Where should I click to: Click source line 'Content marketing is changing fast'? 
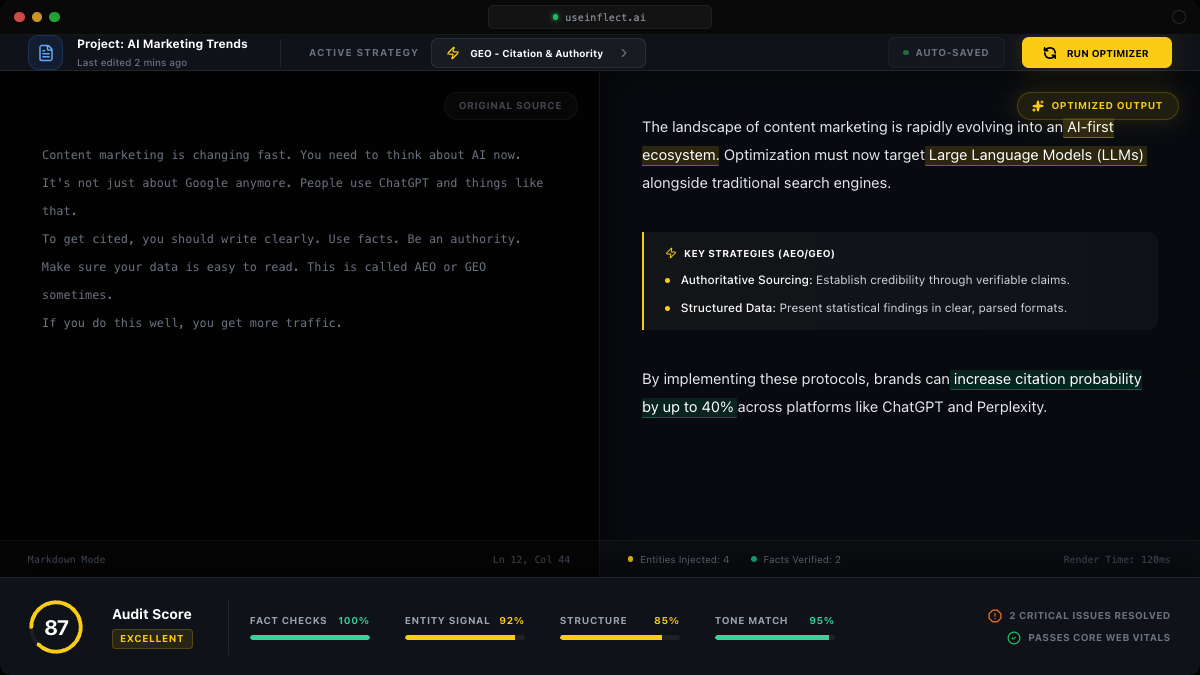pos(281,155)
